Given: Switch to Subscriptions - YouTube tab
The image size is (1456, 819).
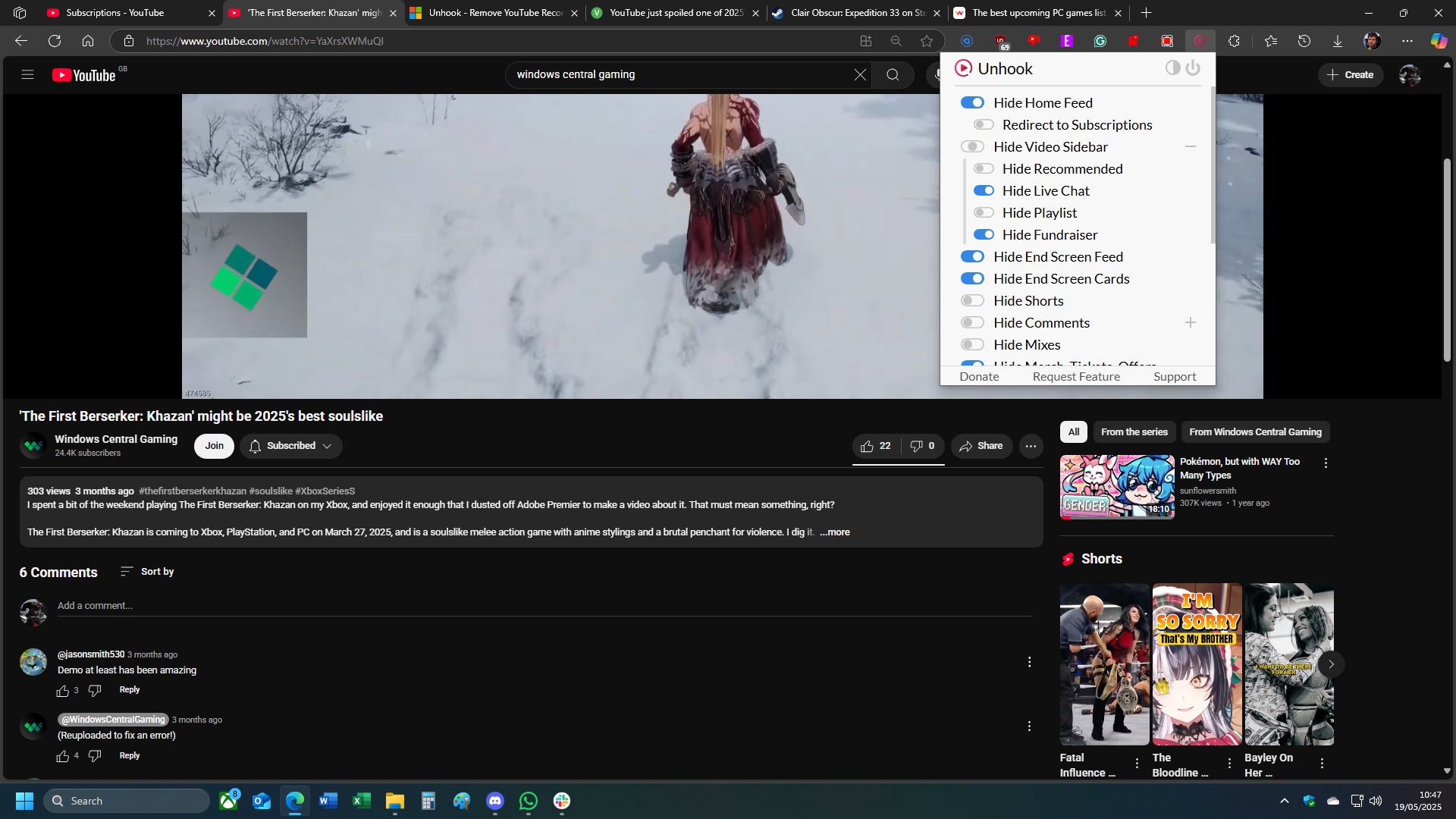Looking at the screenshot, I should (x=130, y=13).
